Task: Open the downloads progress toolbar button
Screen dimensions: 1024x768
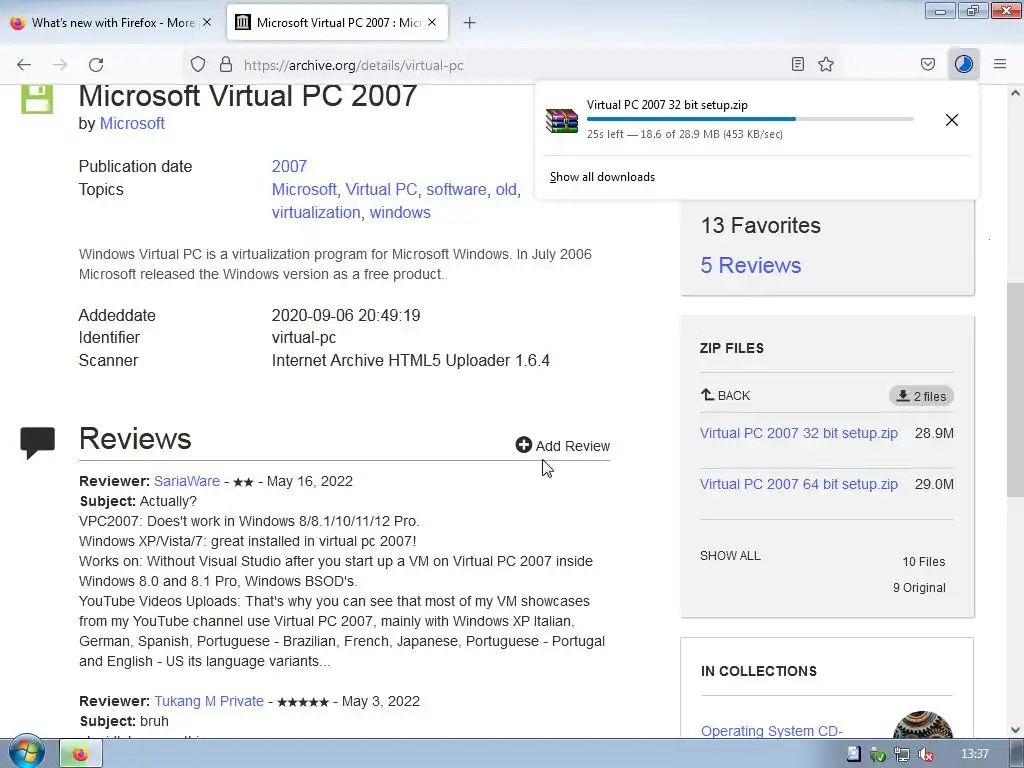Action: [964, 64]
